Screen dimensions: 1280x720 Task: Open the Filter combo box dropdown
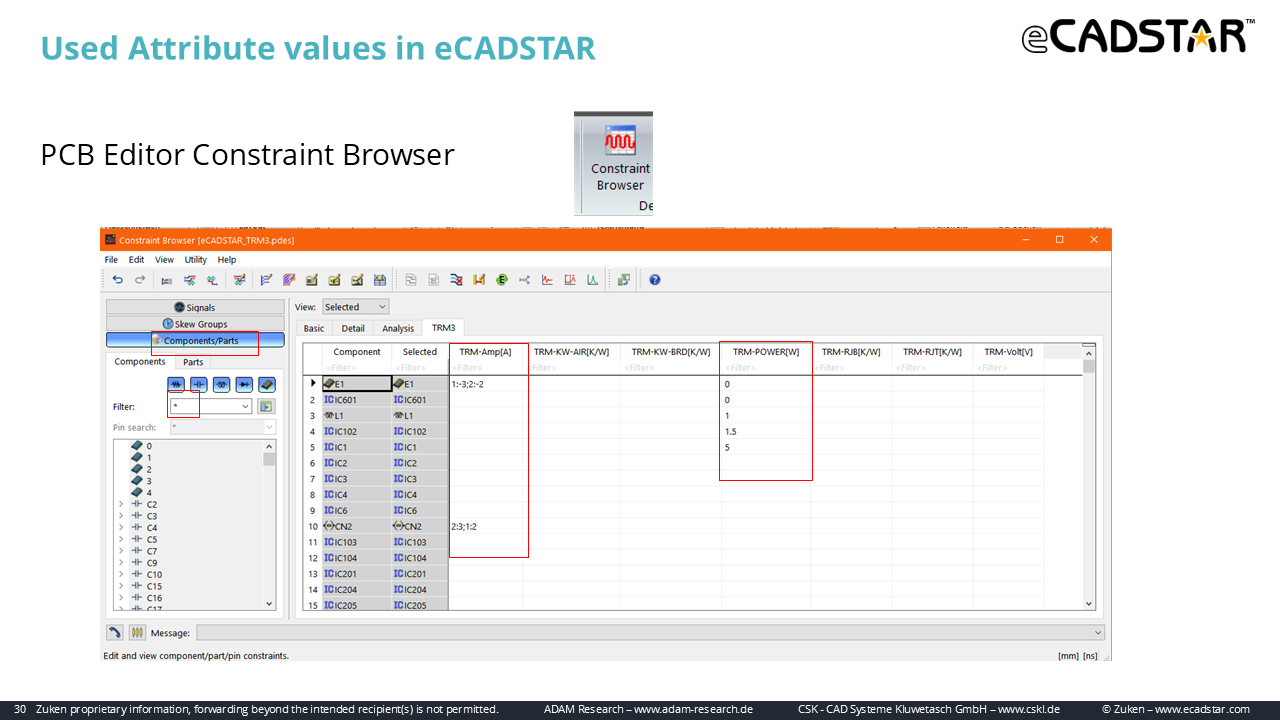(x=245, y=407)
